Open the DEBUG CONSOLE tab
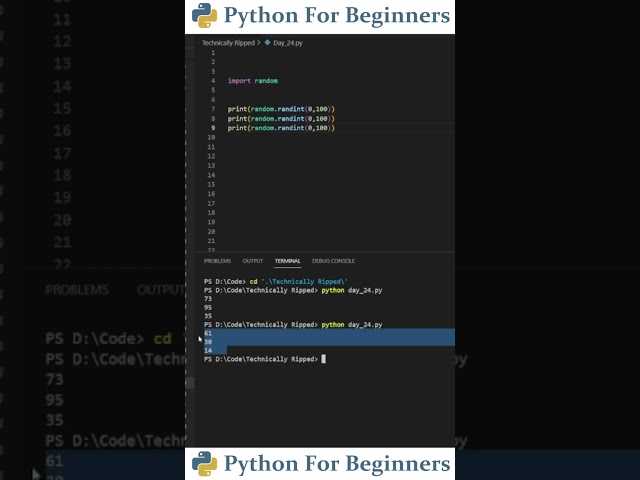 pos(333,261)
